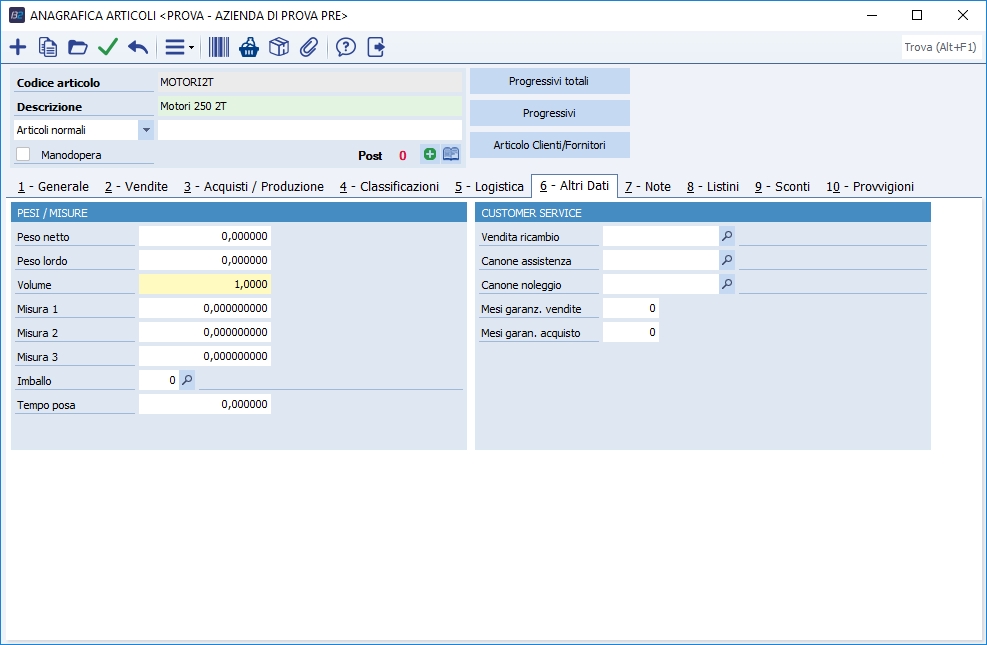Toggle the Manodopera checkbox
Screen dimensions: 987x645
pos(24,155)
